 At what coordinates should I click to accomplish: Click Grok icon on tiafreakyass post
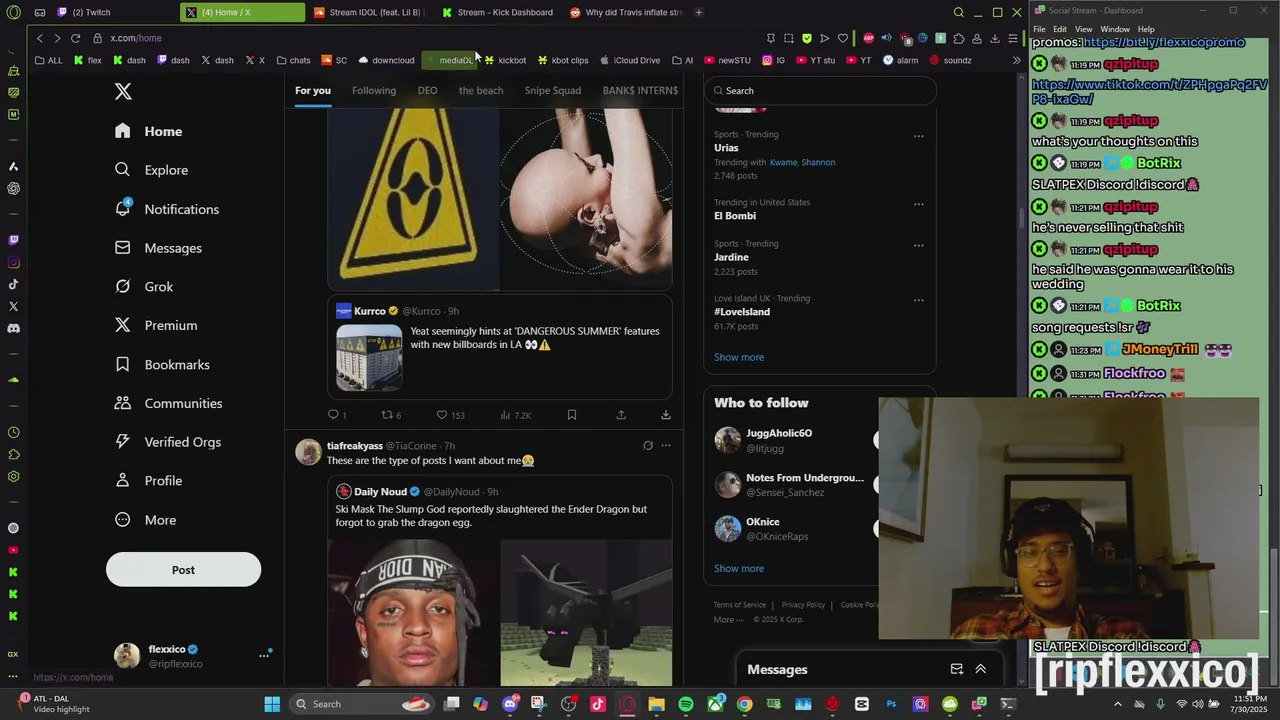click(648, 446)
